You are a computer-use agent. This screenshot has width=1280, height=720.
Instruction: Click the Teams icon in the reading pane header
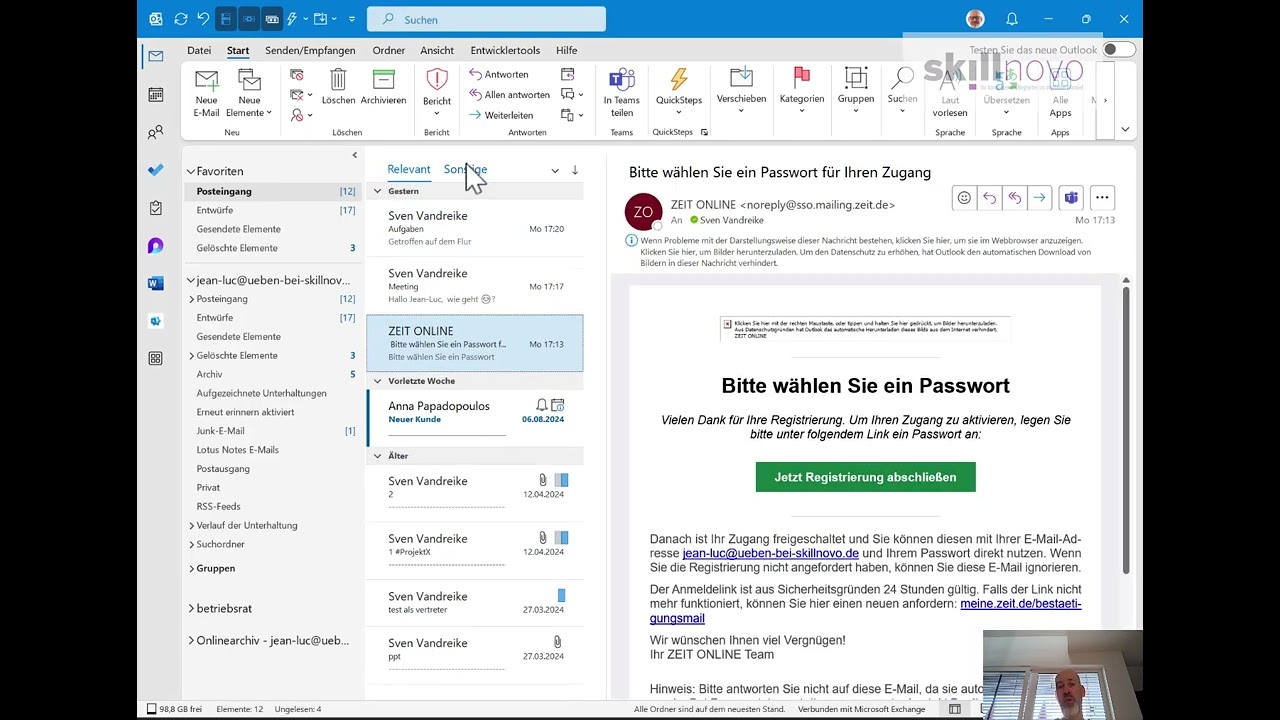pyautogui.click(x=1071, y=198)
